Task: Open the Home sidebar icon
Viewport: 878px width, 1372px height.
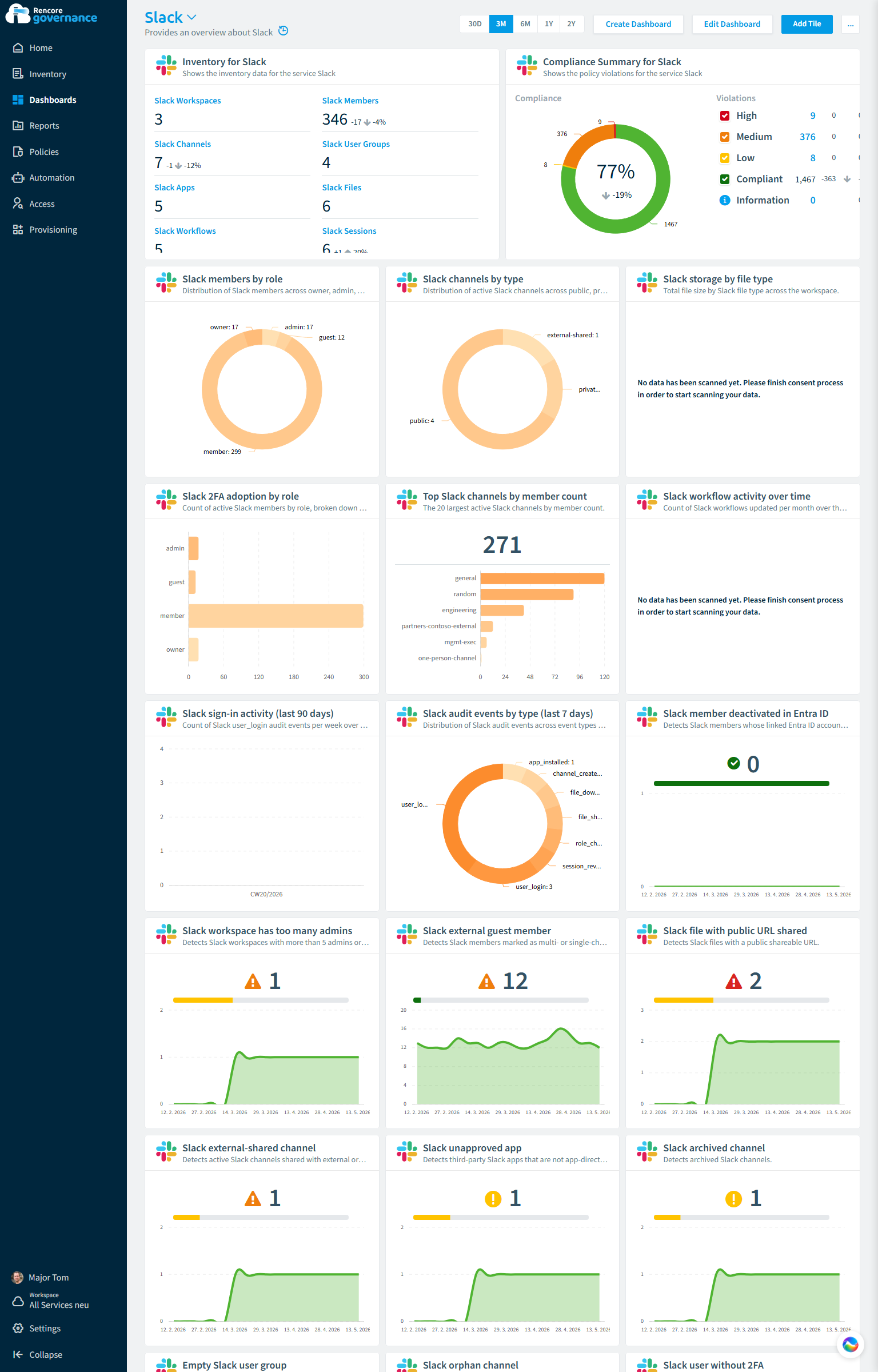Action: click(18, 48)
